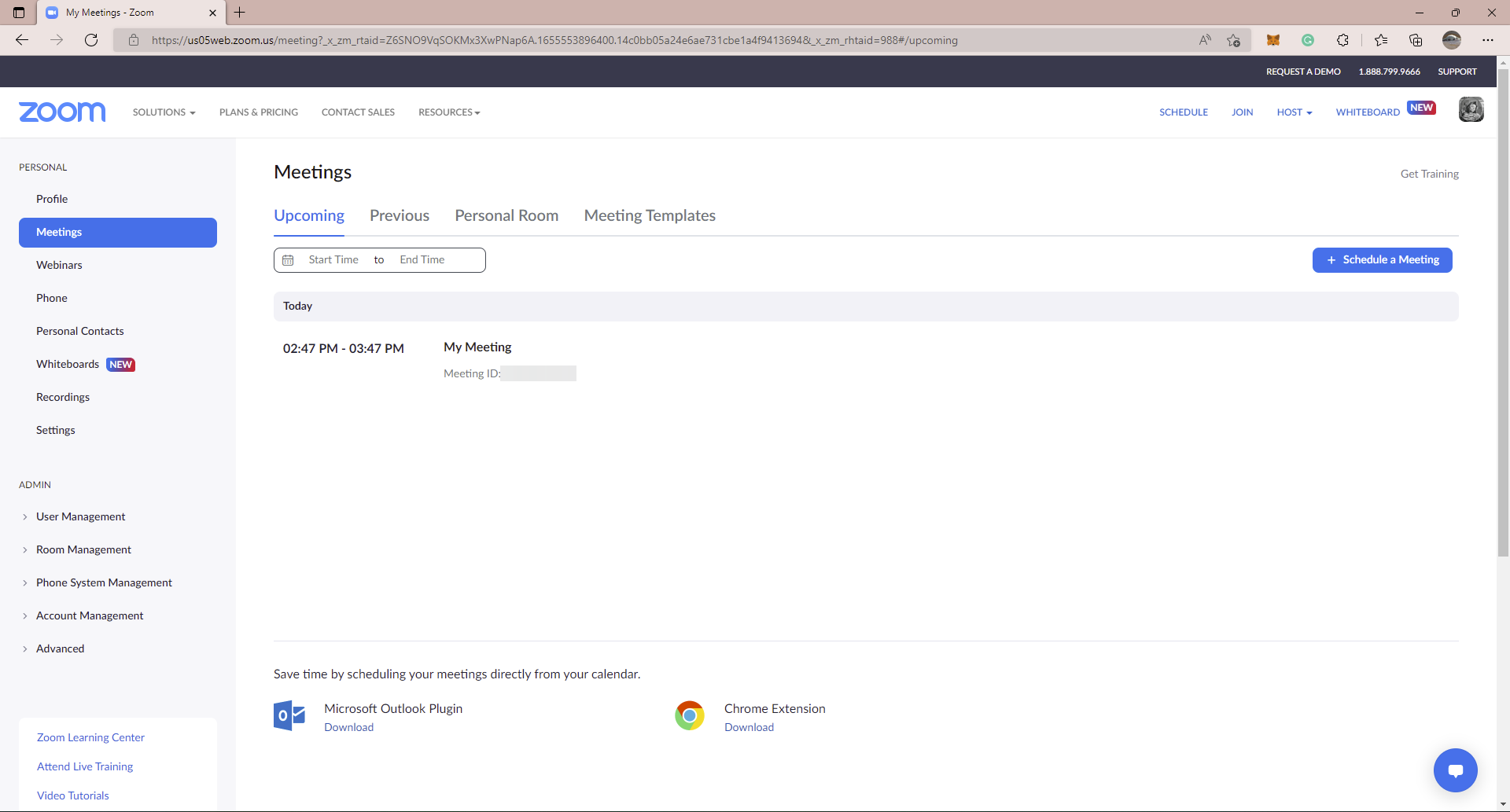This screenshot has width=1510, height=812.
Task: Select Meetings in sidebar
Action: pyautogui.click(x=118, y=233)
